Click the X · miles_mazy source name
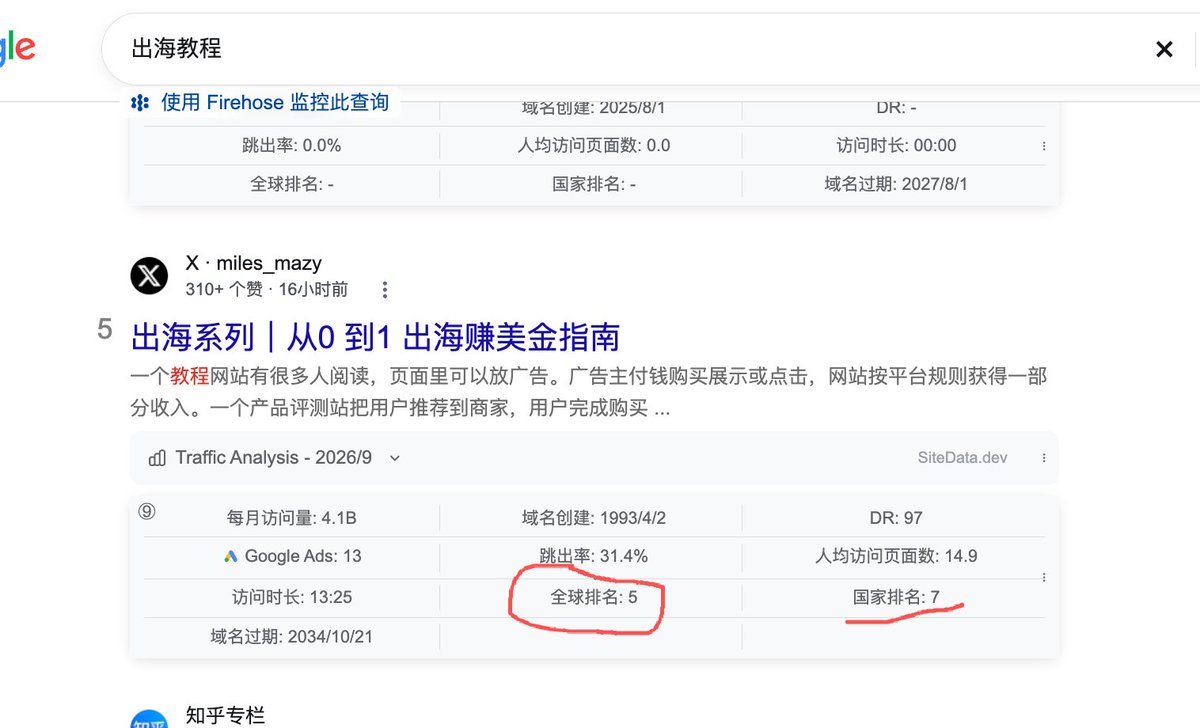Viewport: 1200px width, 728px height. (x=254, y=264)
